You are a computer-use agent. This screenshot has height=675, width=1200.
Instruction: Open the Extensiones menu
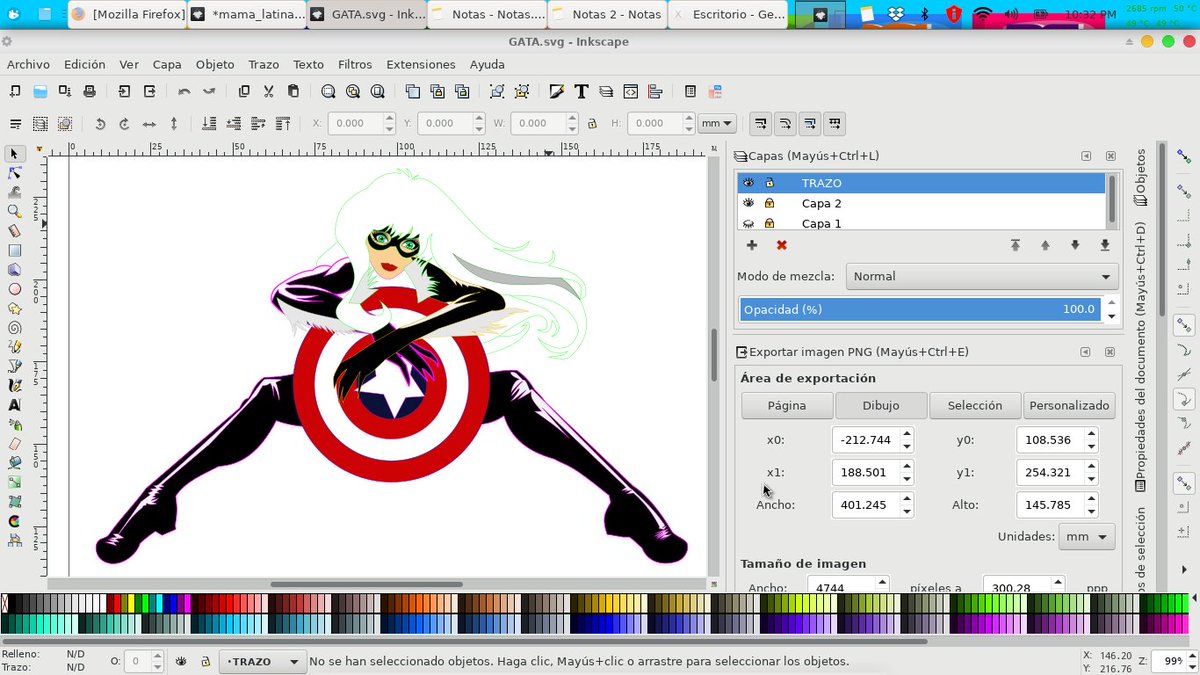[421, 64]
